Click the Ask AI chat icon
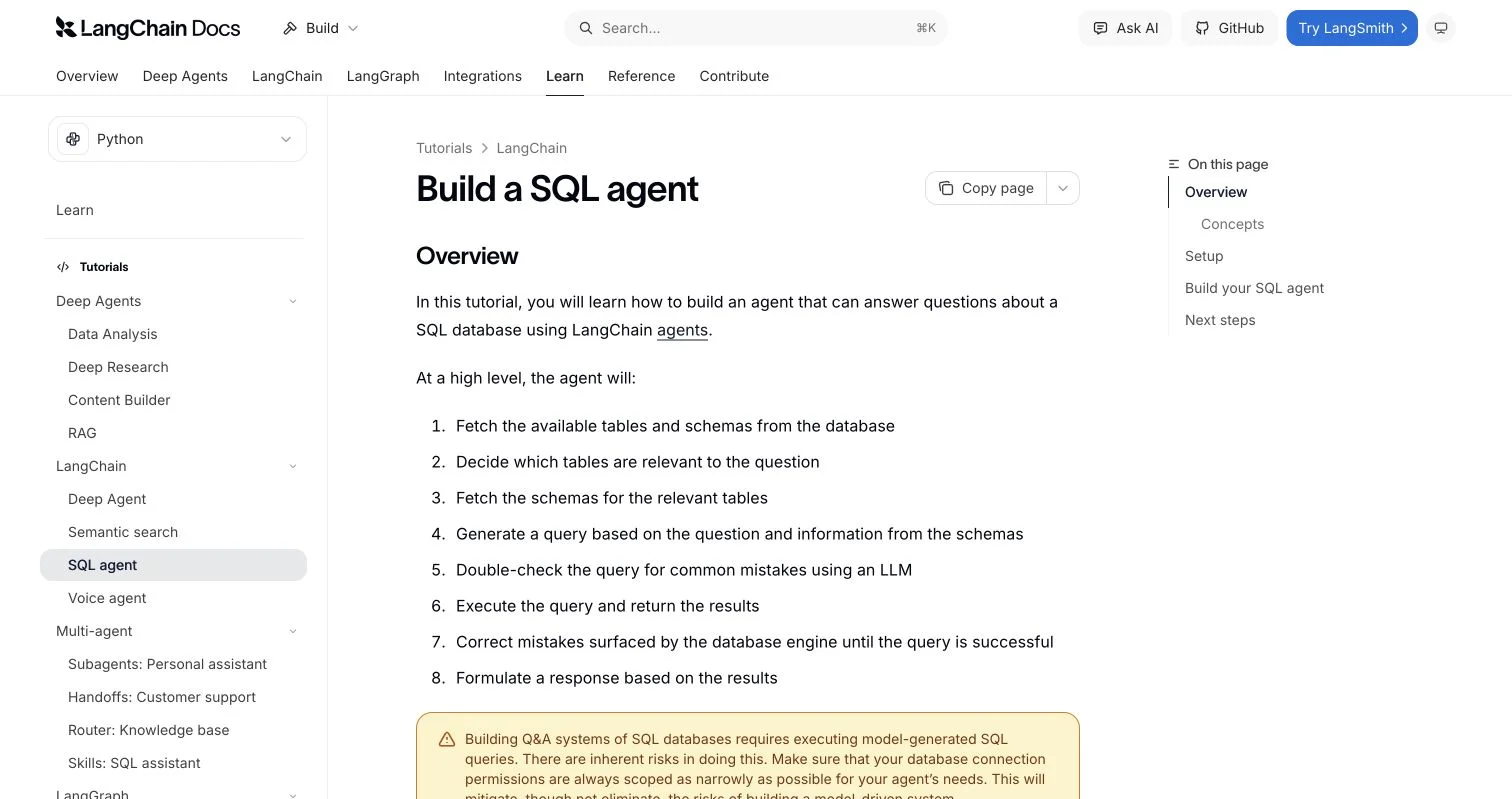Image resolution: width=1512 pixels, height=799 pixels. [1100, 28]
